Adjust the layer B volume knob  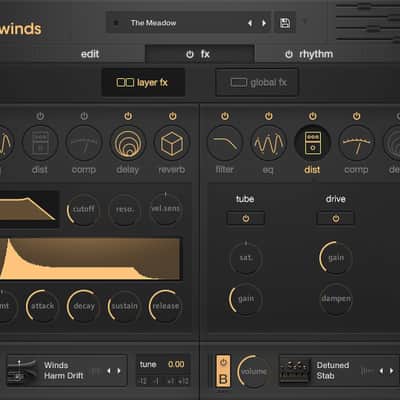coord(253,371)
